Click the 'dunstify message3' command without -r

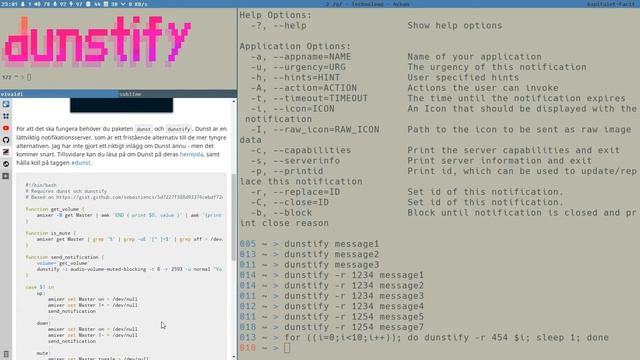tap(332, 265)
